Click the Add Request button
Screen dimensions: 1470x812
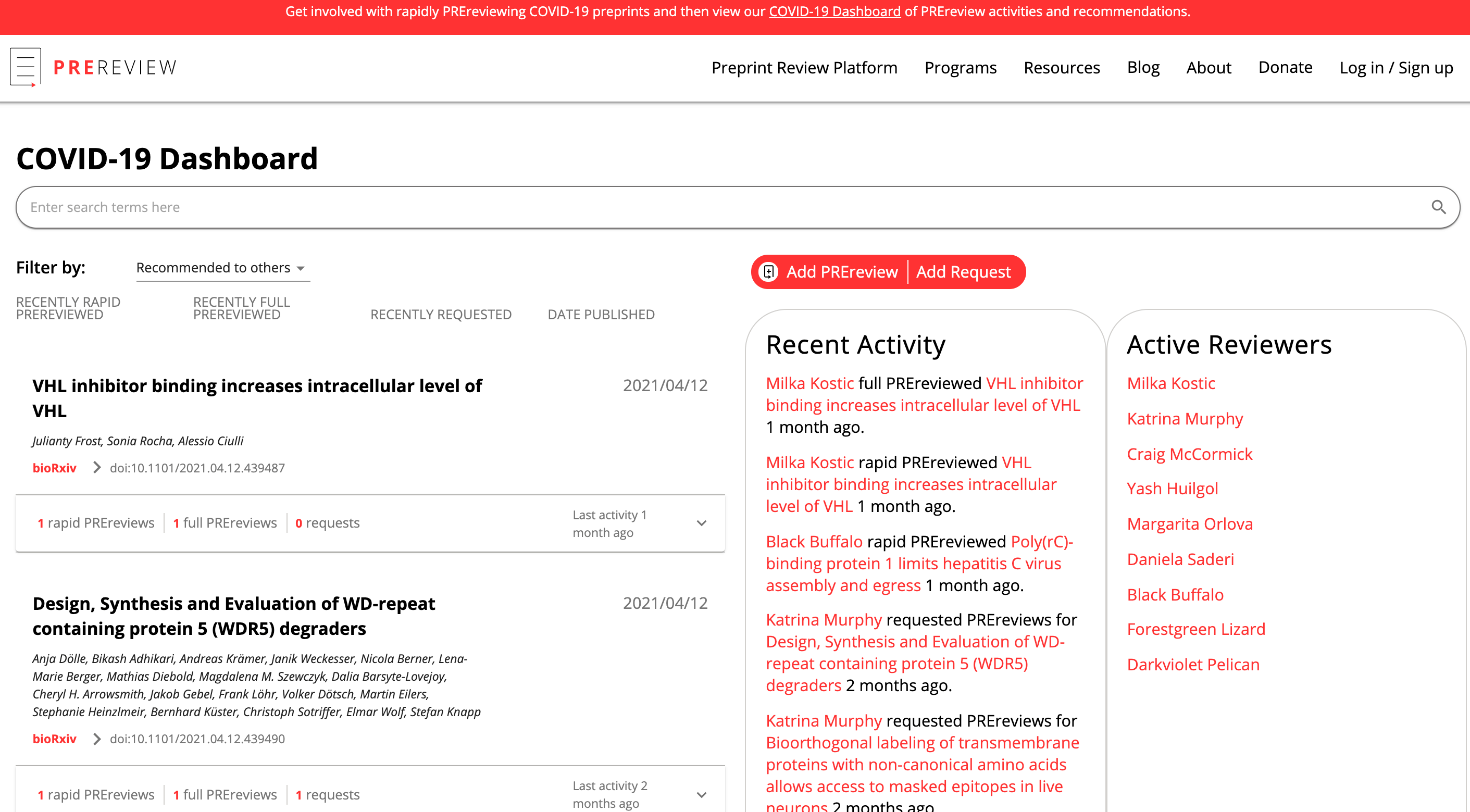[963, 271]
